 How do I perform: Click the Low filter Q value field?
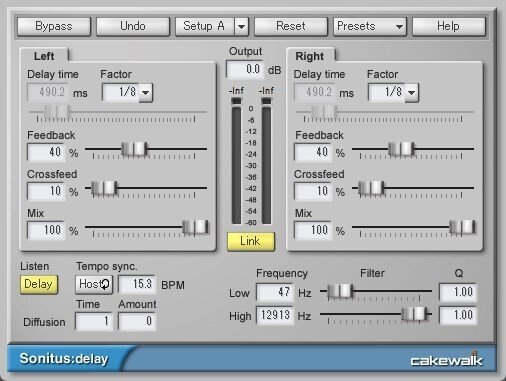tap(458, 292)
